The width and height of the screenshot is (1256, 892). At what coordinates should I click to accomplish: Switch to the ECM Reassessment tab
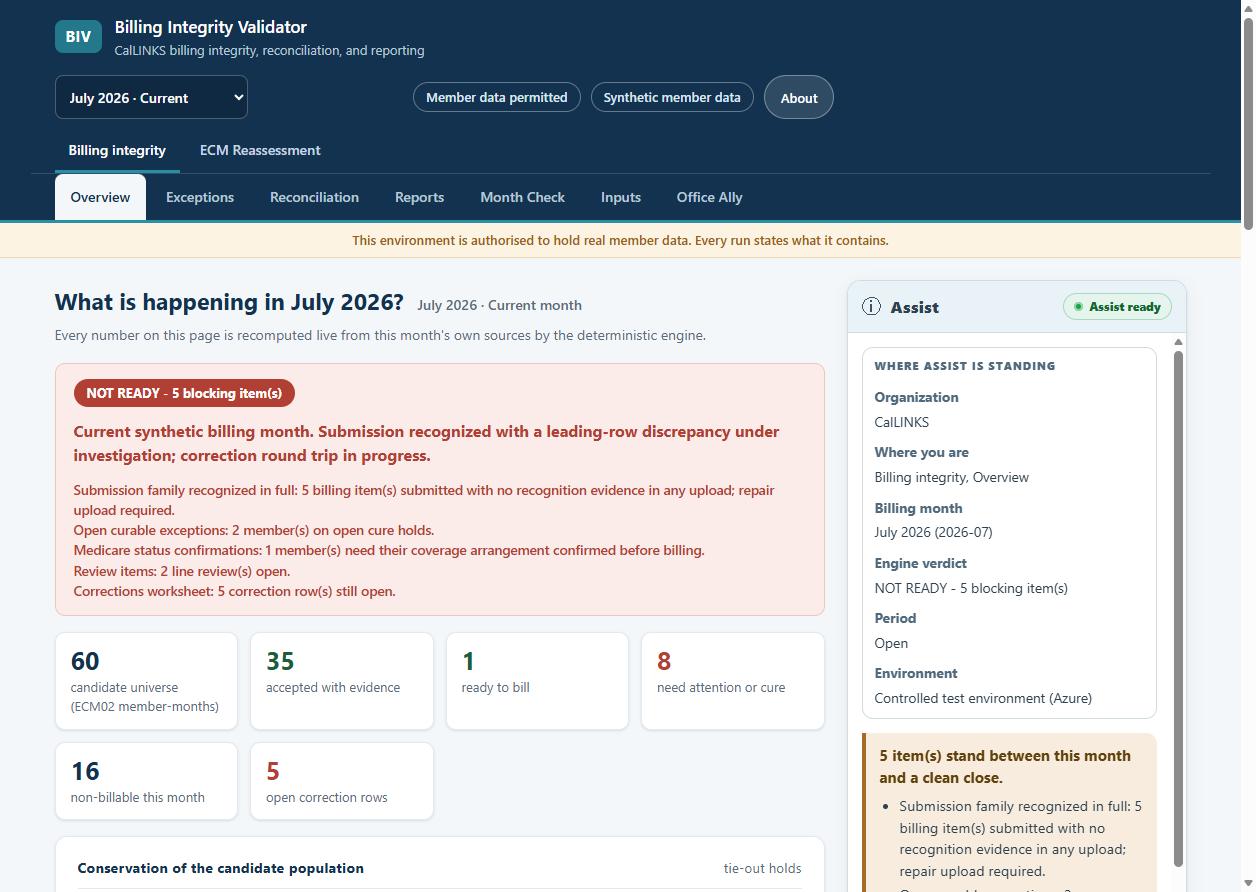point(260,150)
